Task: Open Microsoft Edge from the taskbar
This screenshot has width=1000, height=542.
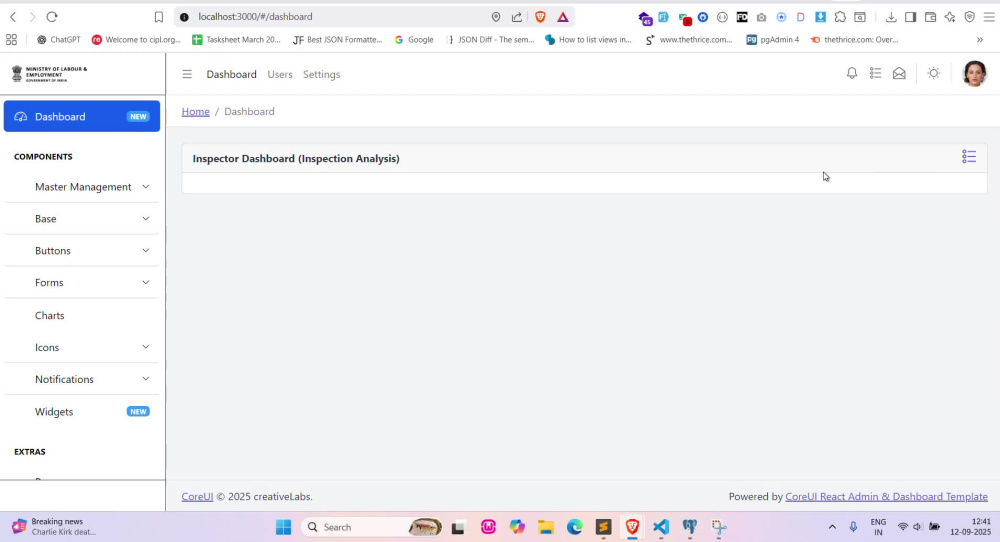Action: click(x=575, y=527)
